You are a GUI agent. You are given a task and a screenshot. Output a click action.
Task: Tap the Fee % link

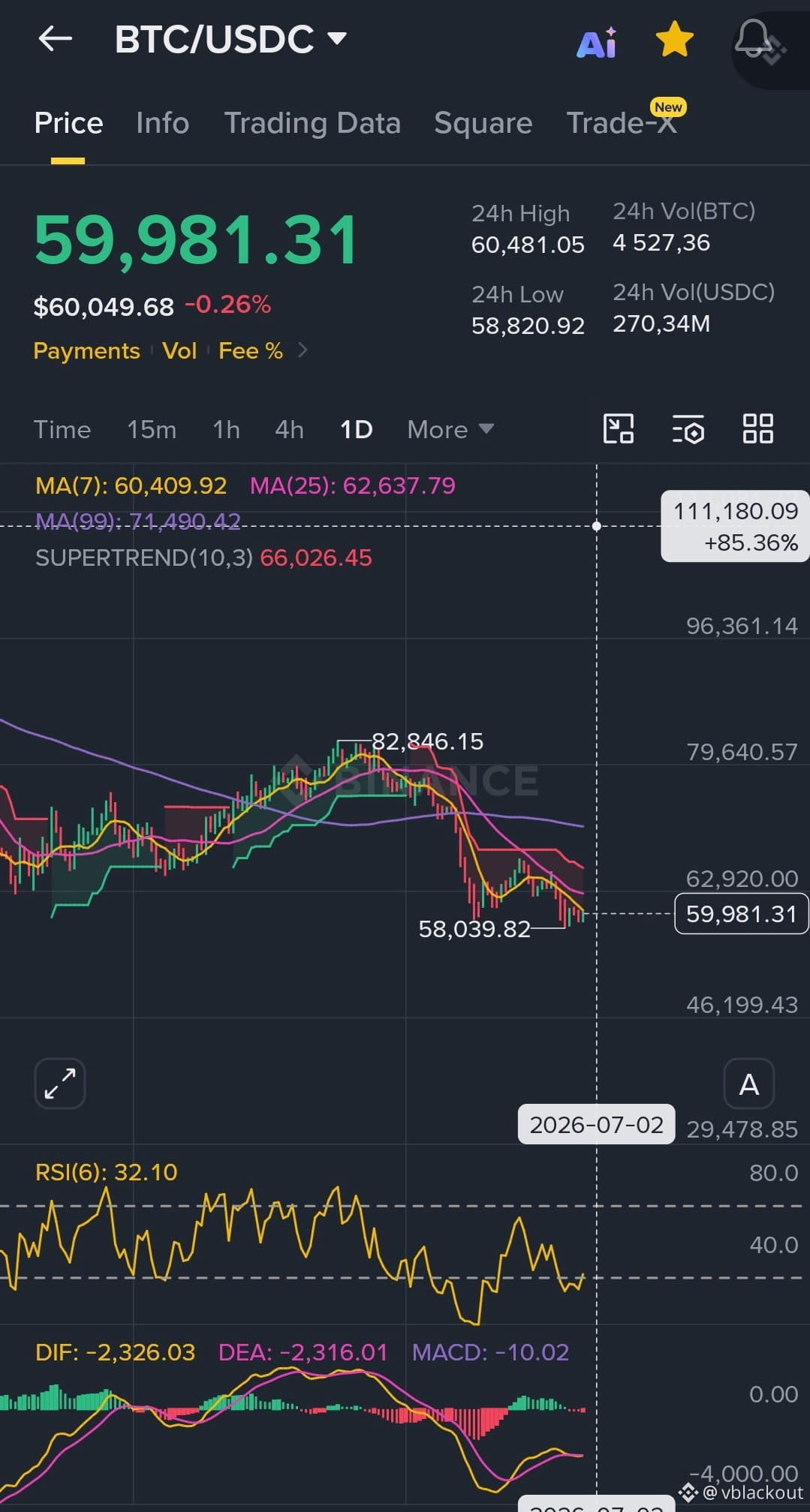point(251,351)
